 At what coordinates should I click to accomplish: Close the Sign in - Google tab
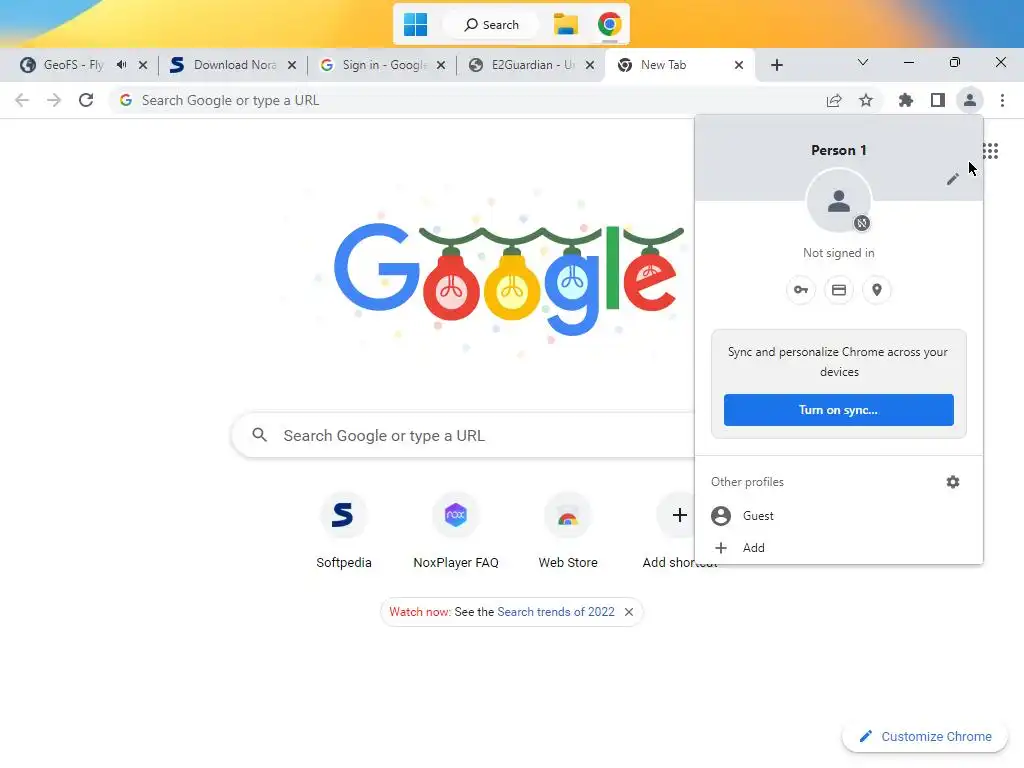pos(441,65)
